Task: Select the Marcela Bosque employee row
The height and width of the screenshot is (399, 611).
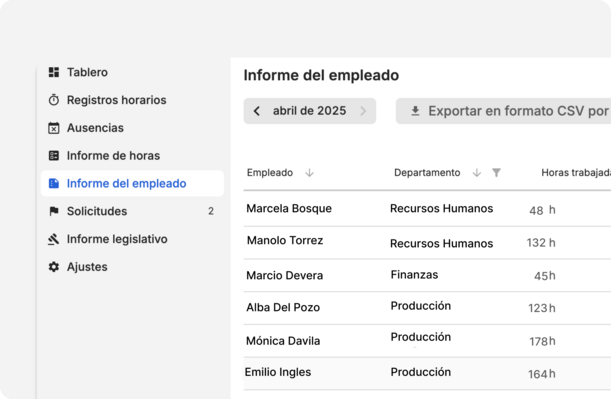Action: (x=427, y=209)
